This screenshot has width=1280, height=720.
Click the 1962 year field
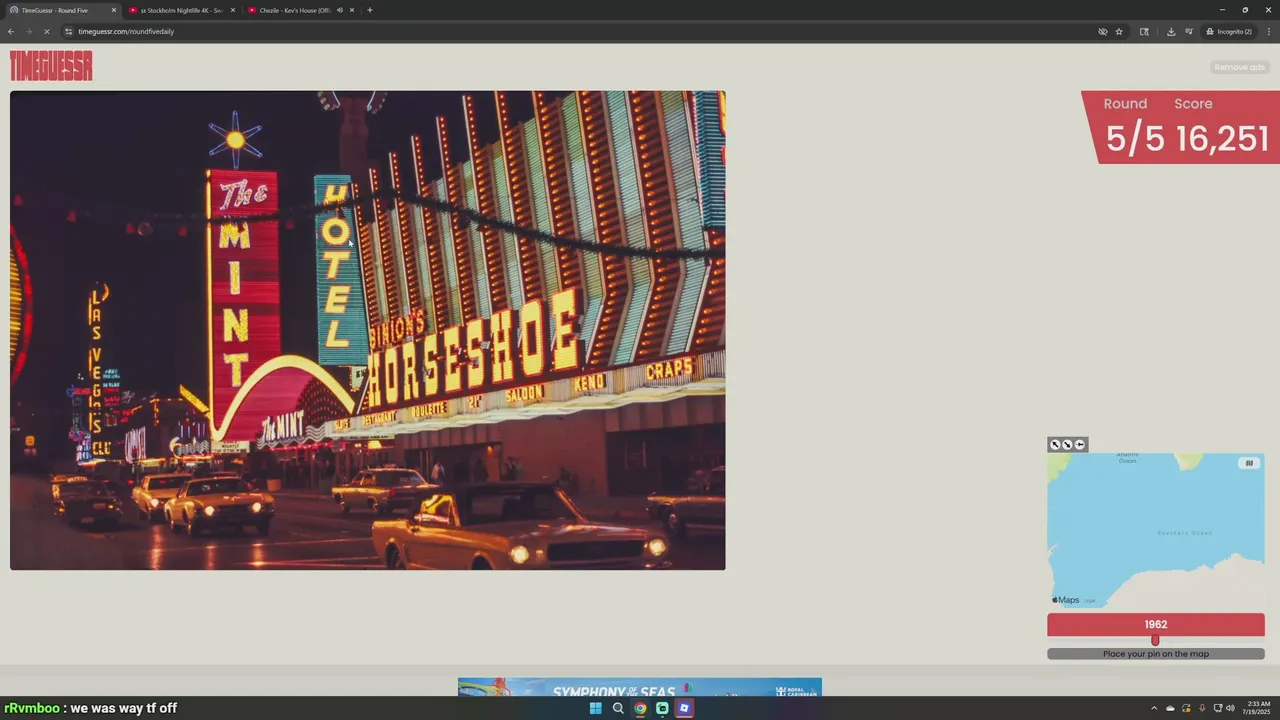[1156, 624]
